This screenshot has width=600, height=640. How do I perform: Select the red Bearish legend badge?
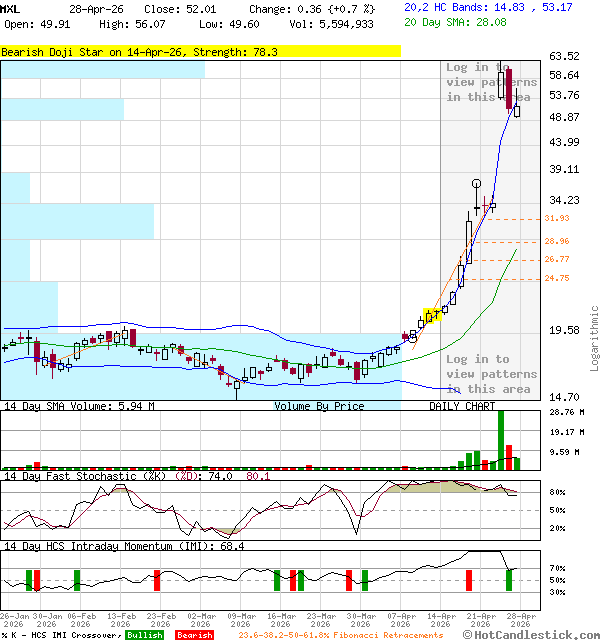pyautogui.click(x=194, y=635)
